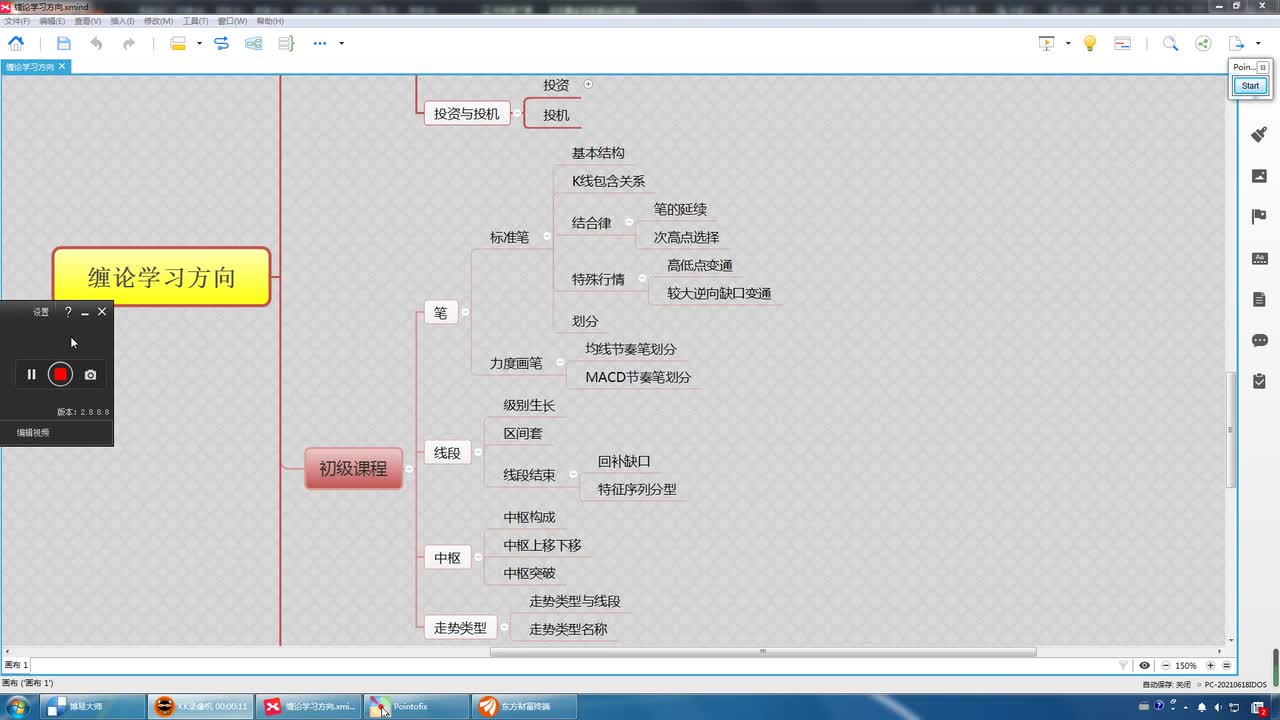Click the export icon in toolbar
The height and width of the screenshot is (720, 1280).
tap(1236, 43)
